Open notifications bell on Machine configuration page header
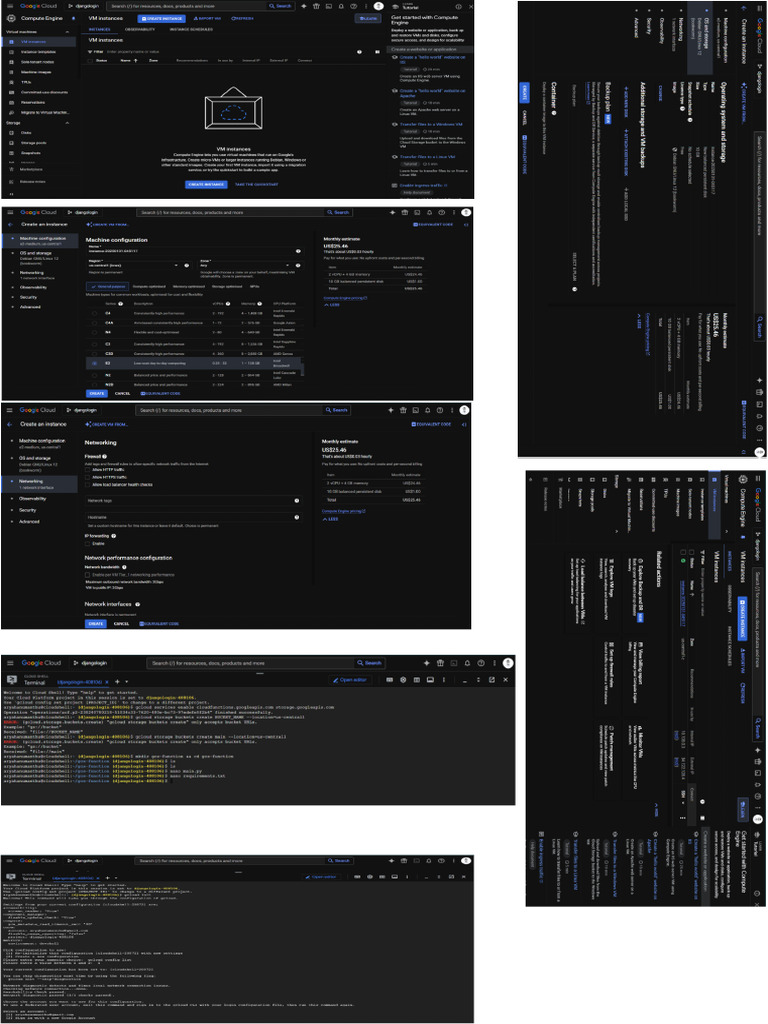This screenshot has width=768, height=1024. (429, 212)
